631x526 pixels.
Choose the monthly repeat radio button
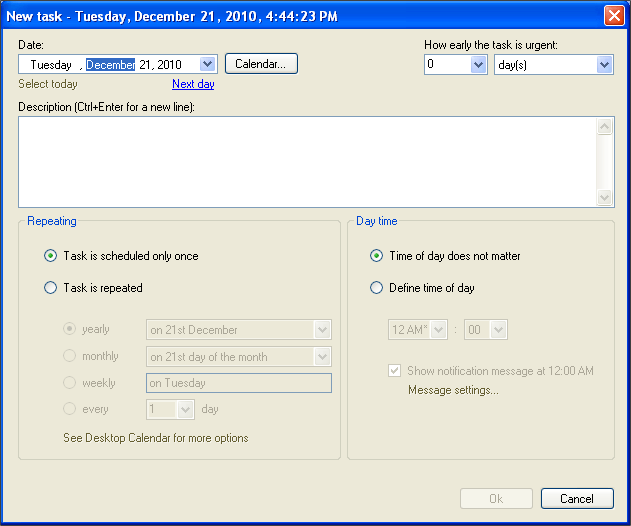(69, 356)
